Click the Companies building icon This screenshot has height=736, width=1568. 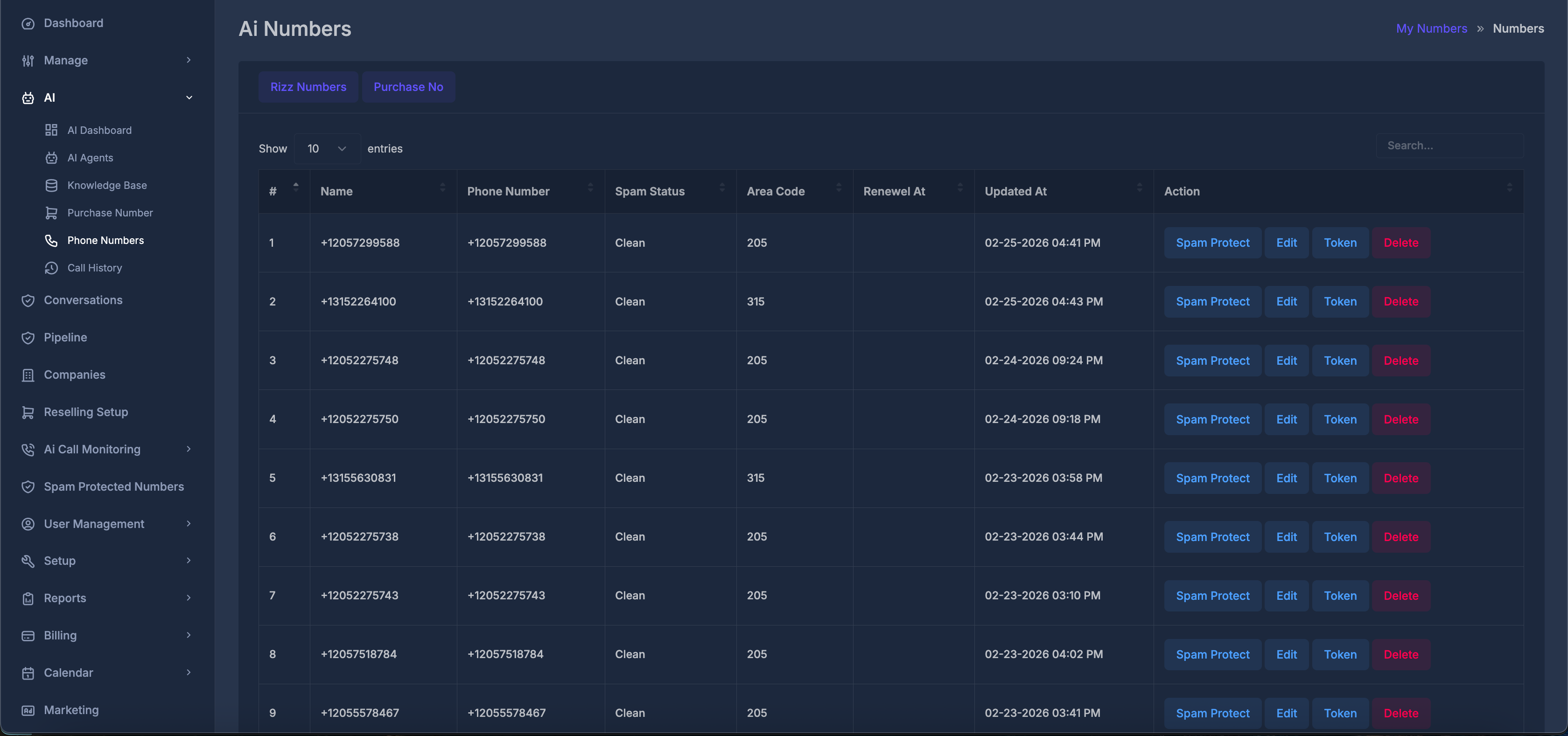point(28,375)
